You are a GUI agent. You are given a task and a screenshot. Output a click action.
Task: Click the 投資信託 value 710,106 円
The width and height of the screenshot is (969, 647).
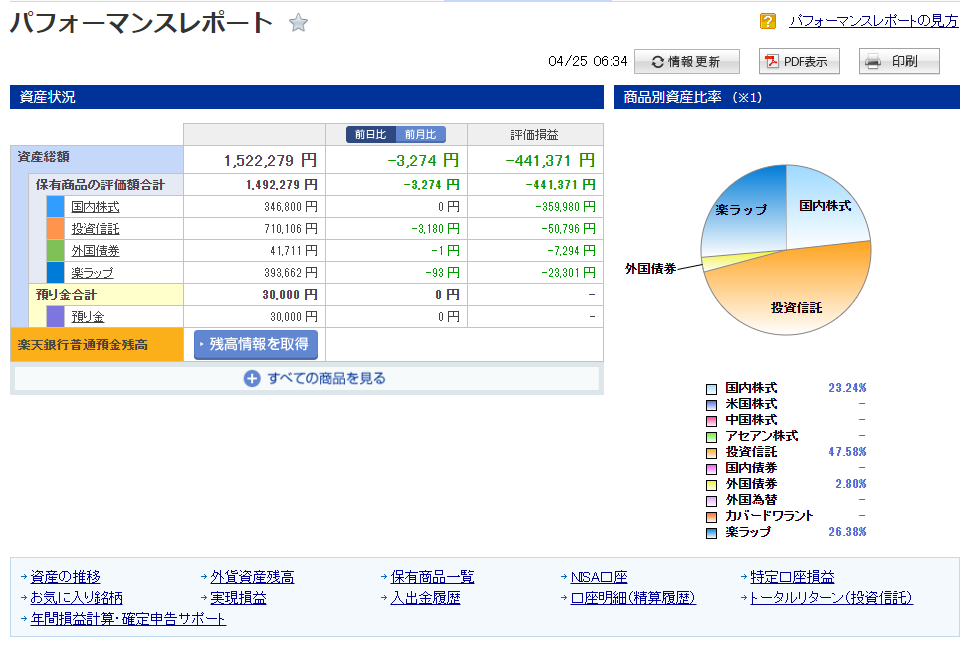(x=291, y=229)
